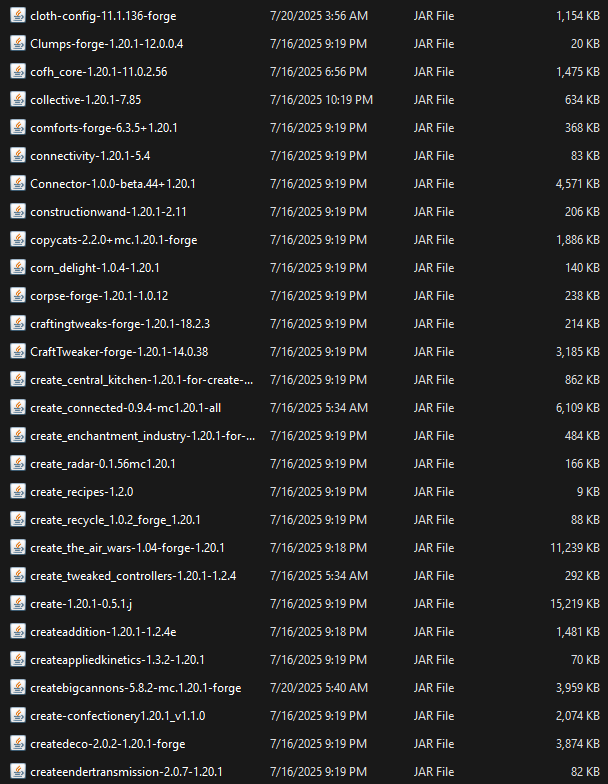Screen dimensions: 608x784
Task: Click the JAR icon for create_radar-0.1.56mc1.20.1
Action: click(18, 464)
